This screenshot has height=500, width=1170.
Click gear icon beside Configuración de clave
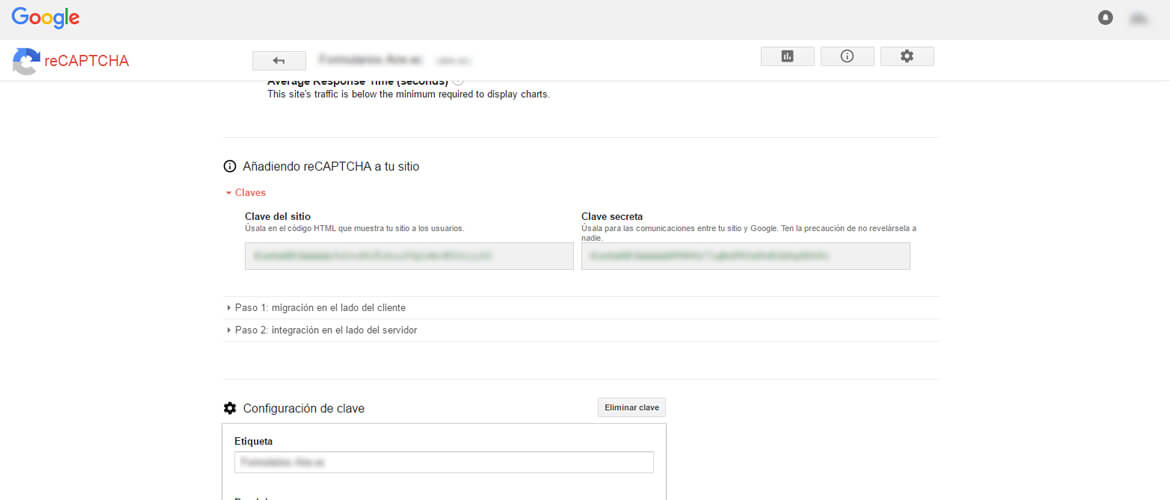pyautogui.click(x=230, y=408)
